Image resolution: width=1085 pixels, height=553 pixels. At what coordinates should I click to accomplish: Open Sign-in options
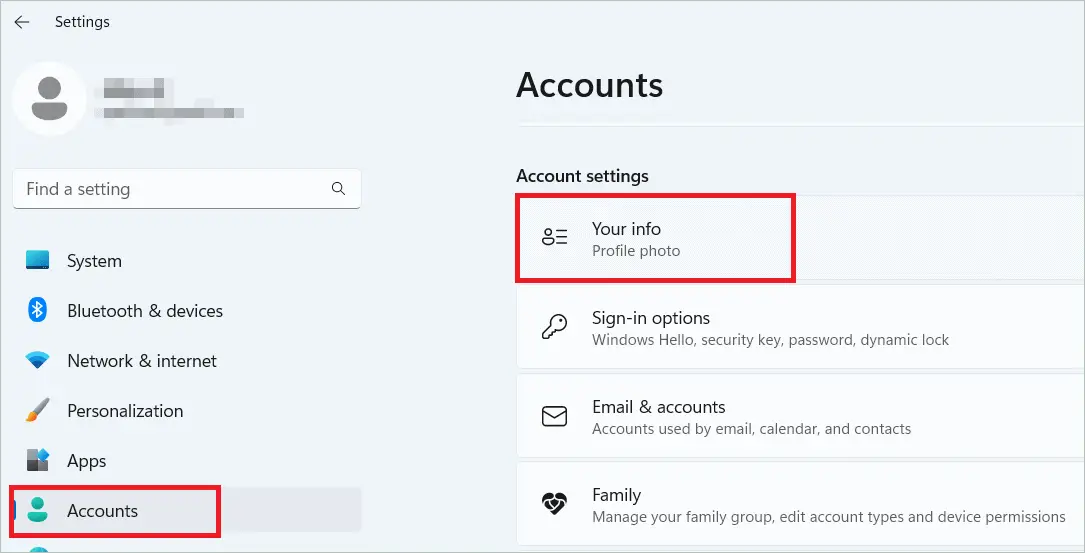click(801, 327)
